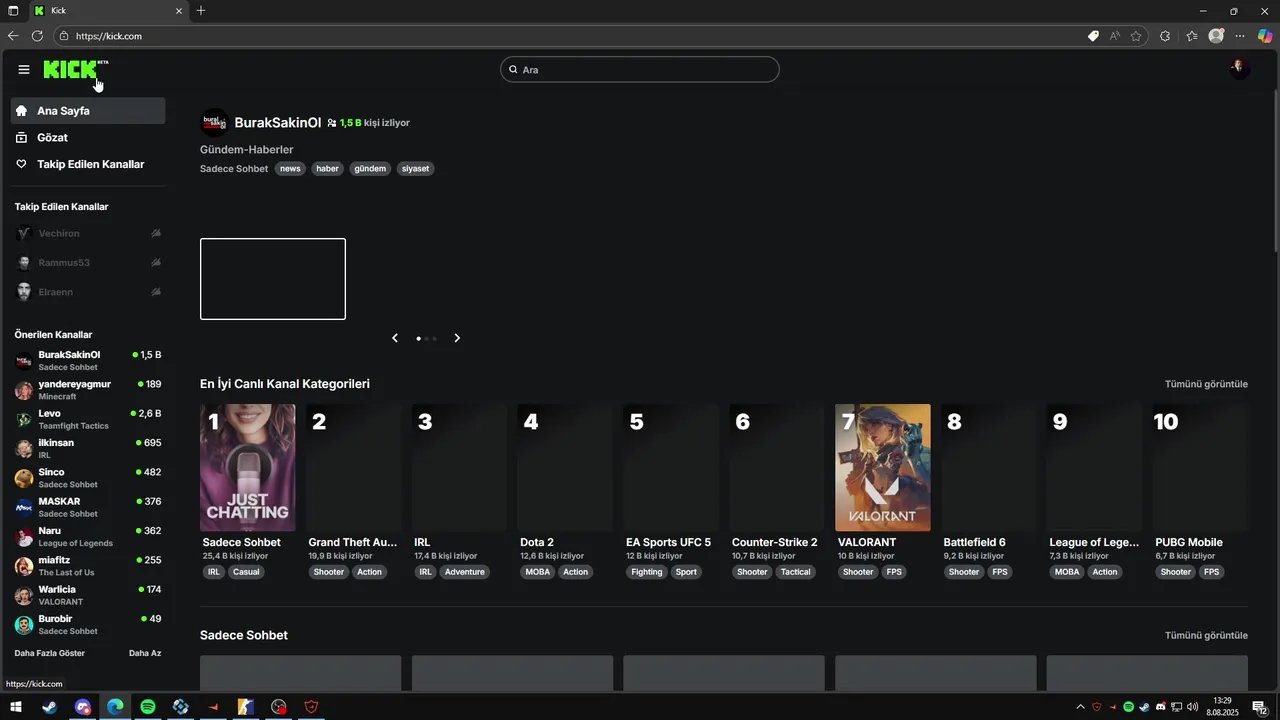
Task: Click the siyaset tag on featured stream
Action: coord(415,169)
